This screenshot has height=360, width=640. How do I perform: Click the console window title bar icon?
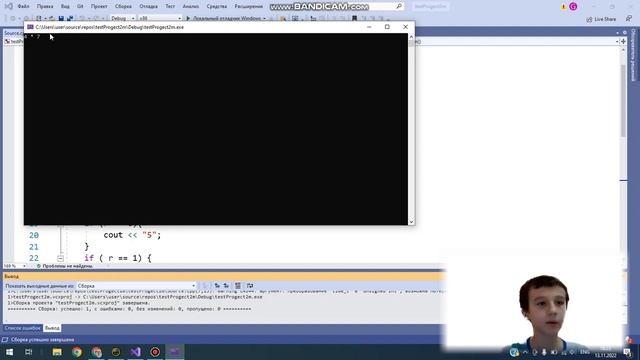[x=30, y=27]
